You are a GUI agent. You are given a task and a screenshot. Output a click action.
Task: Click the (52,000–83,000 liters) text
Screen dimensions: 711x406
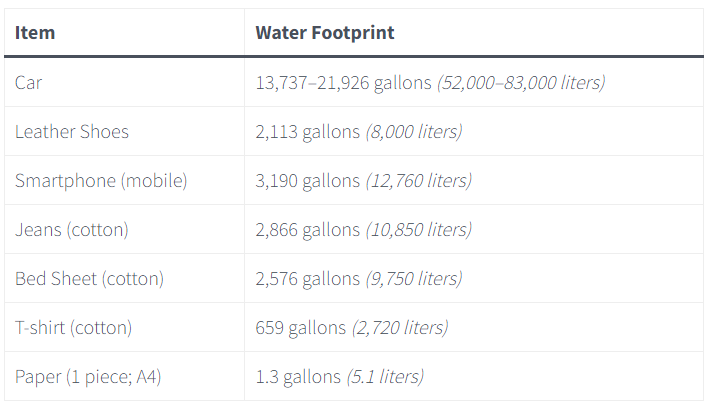(x=521, y=83)
